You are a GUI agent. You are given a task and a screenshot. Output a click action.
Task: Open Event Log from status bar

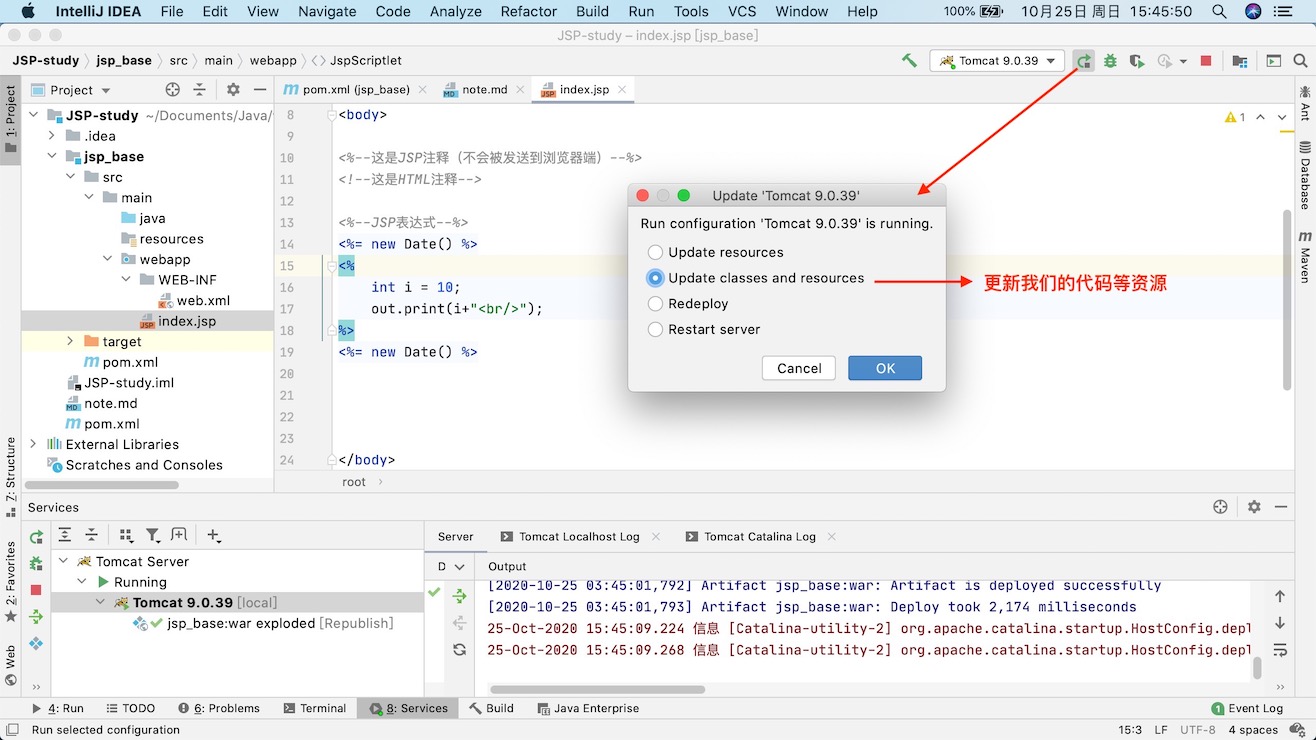[x=1247, y=708]
